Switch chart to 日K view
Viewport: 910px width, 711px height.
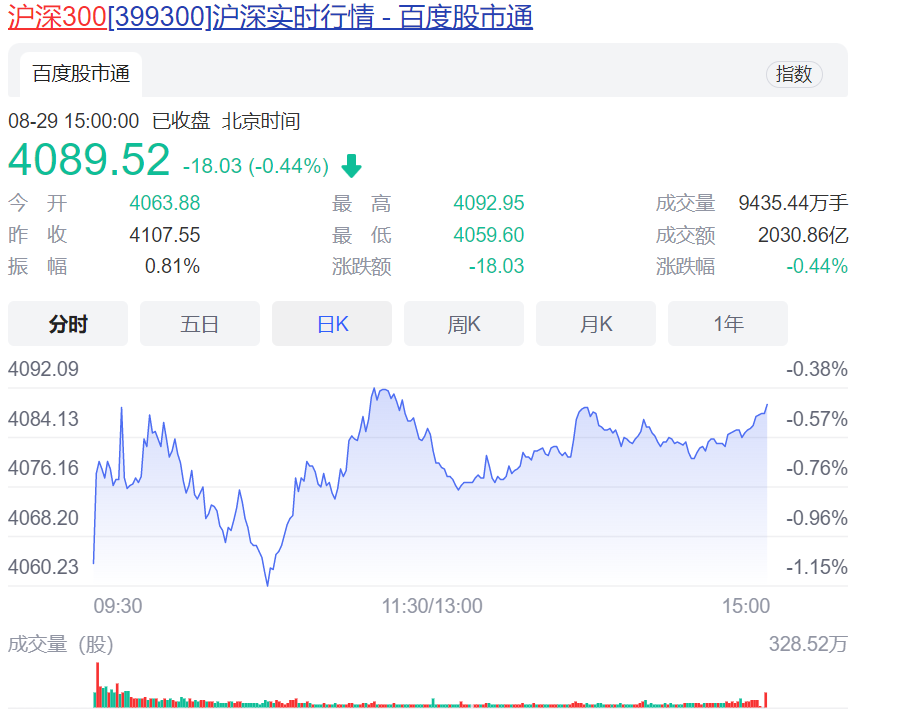coord(332,324)
